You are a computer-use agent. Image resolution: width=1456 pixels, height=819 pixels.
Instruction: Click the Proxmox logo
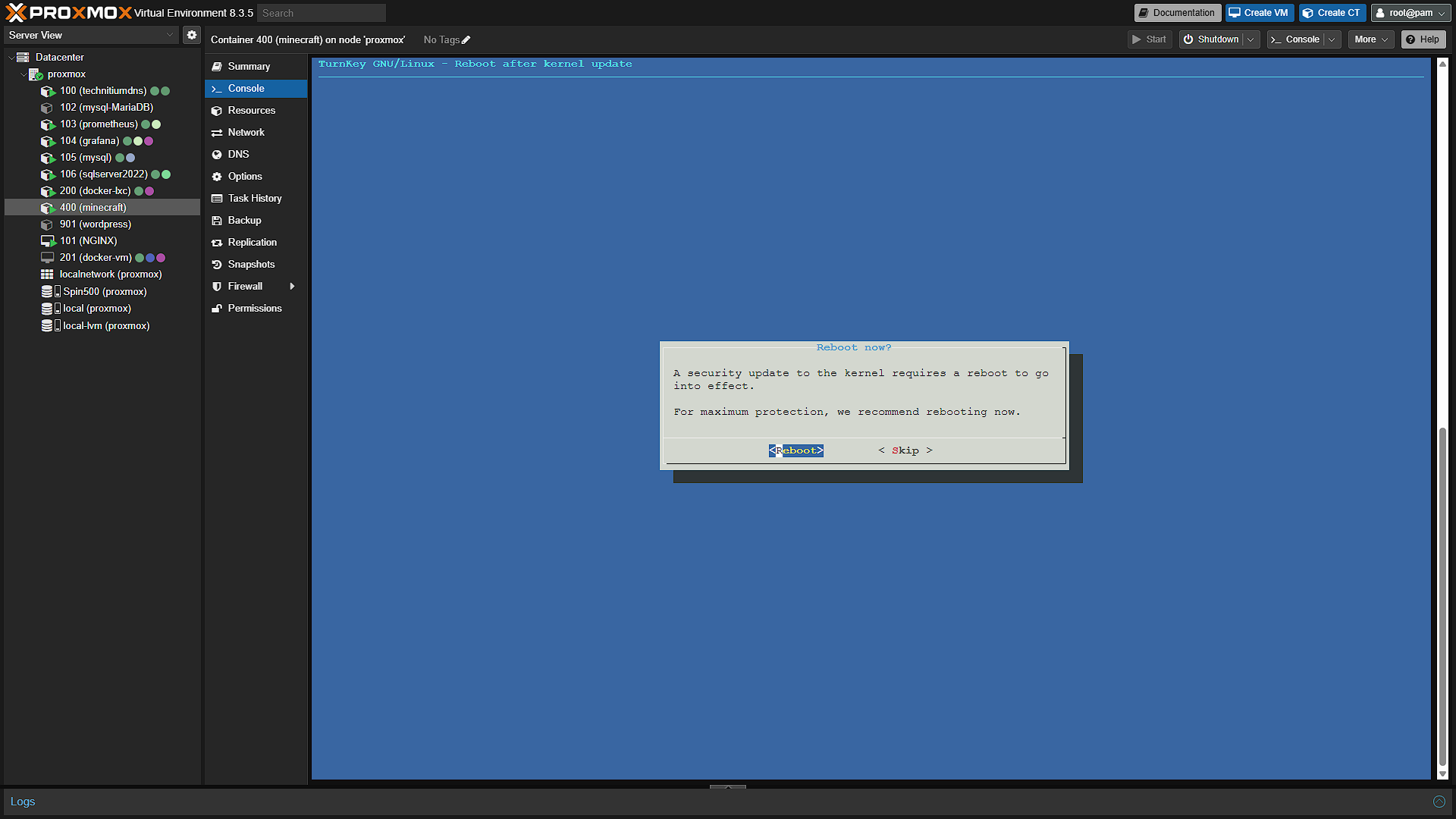point(68,12)
